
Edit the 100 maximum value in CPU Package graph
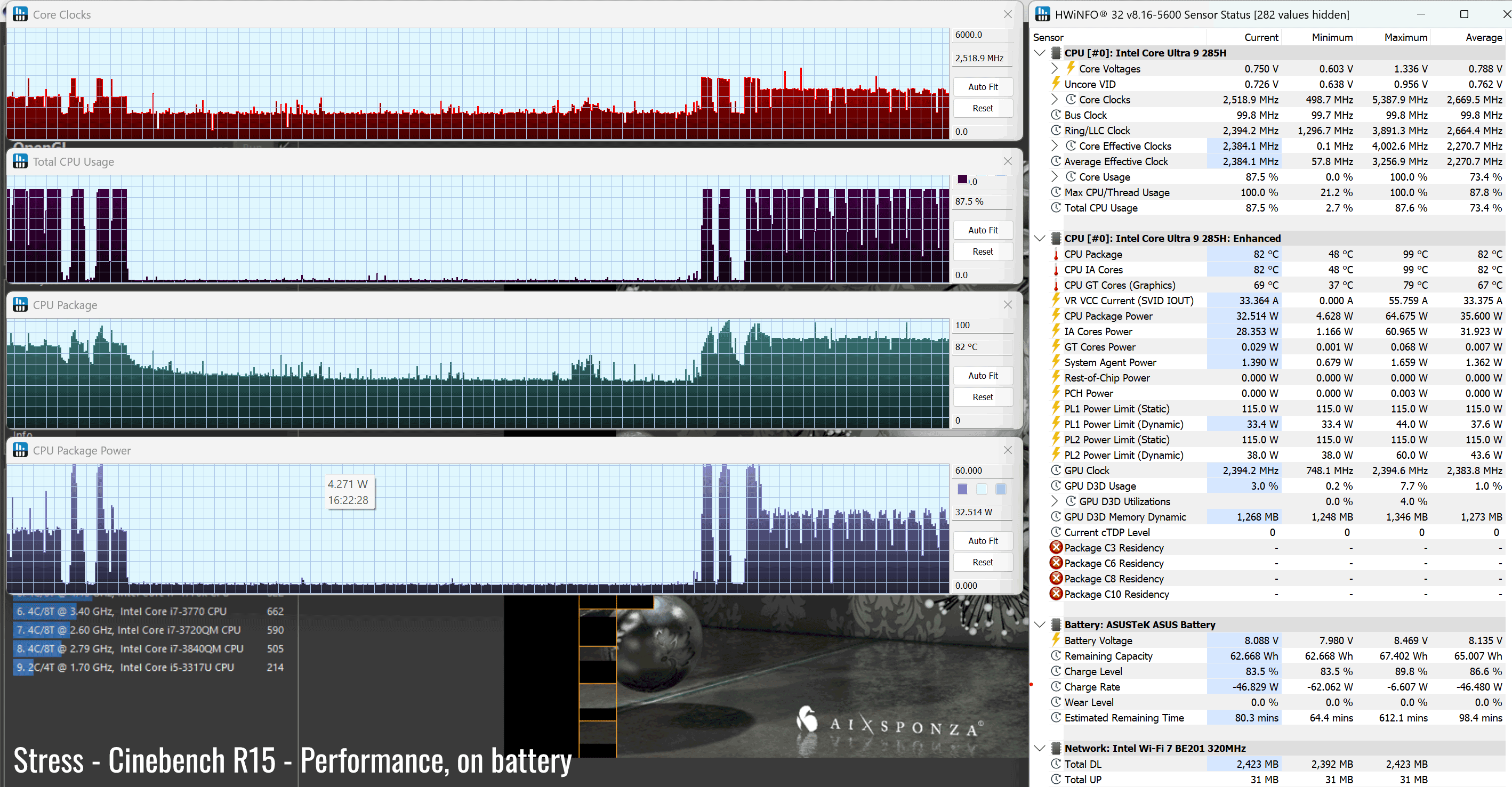[983, 325]
